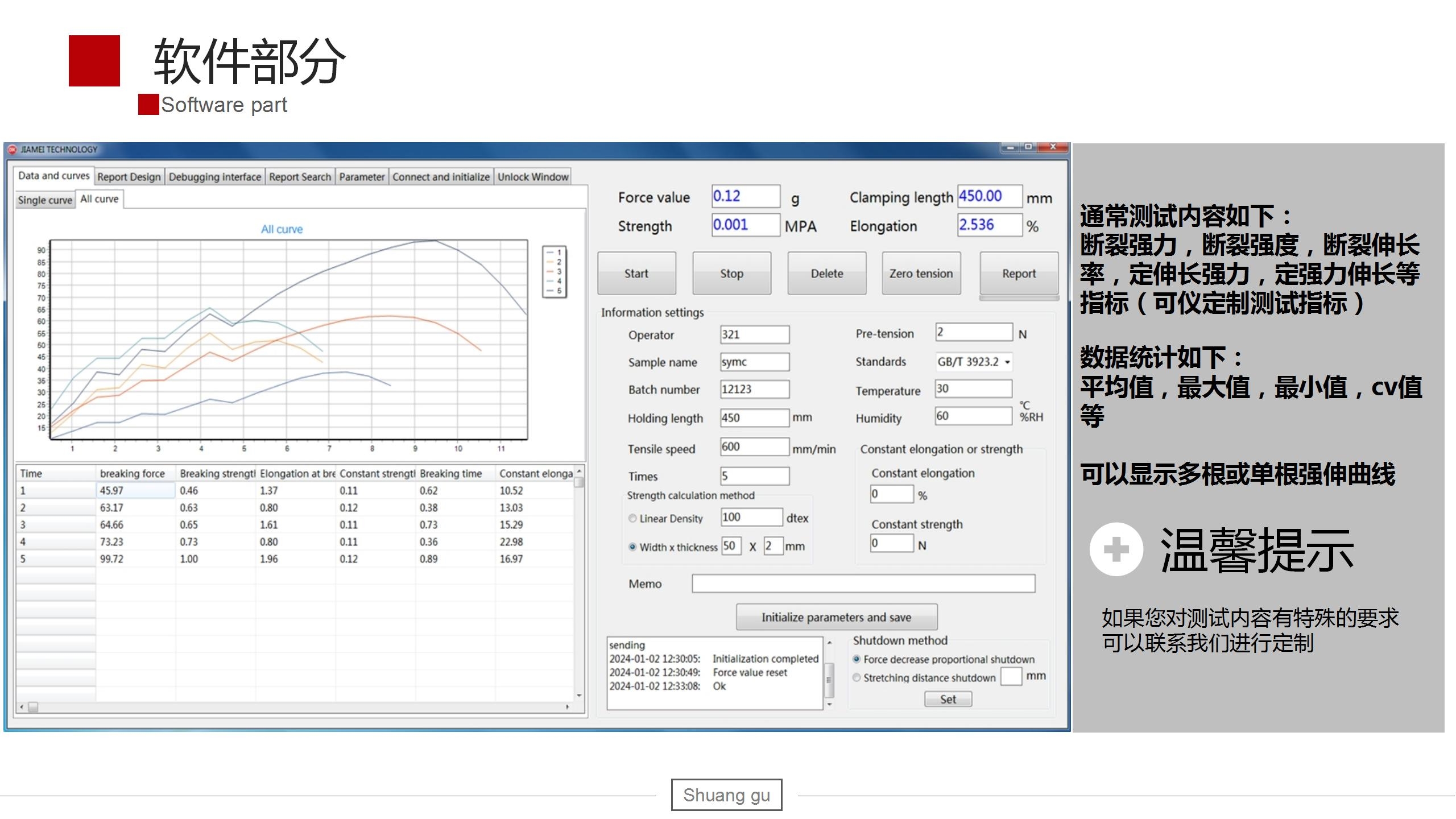The width and height of the screenshot is (1456, 819).
Task: Switch to Single curve view
Action: pos(45,200)
